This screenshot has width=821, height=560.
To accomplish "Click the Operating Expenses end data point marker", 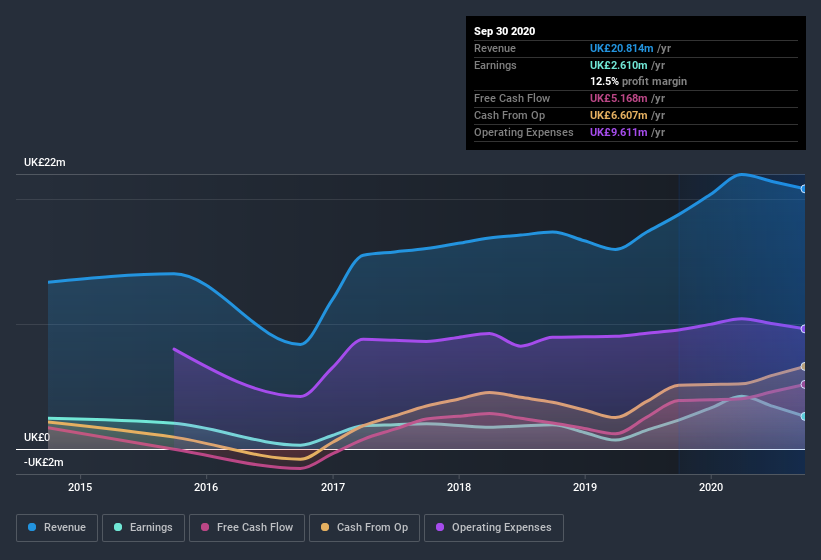I will (804, 329).
